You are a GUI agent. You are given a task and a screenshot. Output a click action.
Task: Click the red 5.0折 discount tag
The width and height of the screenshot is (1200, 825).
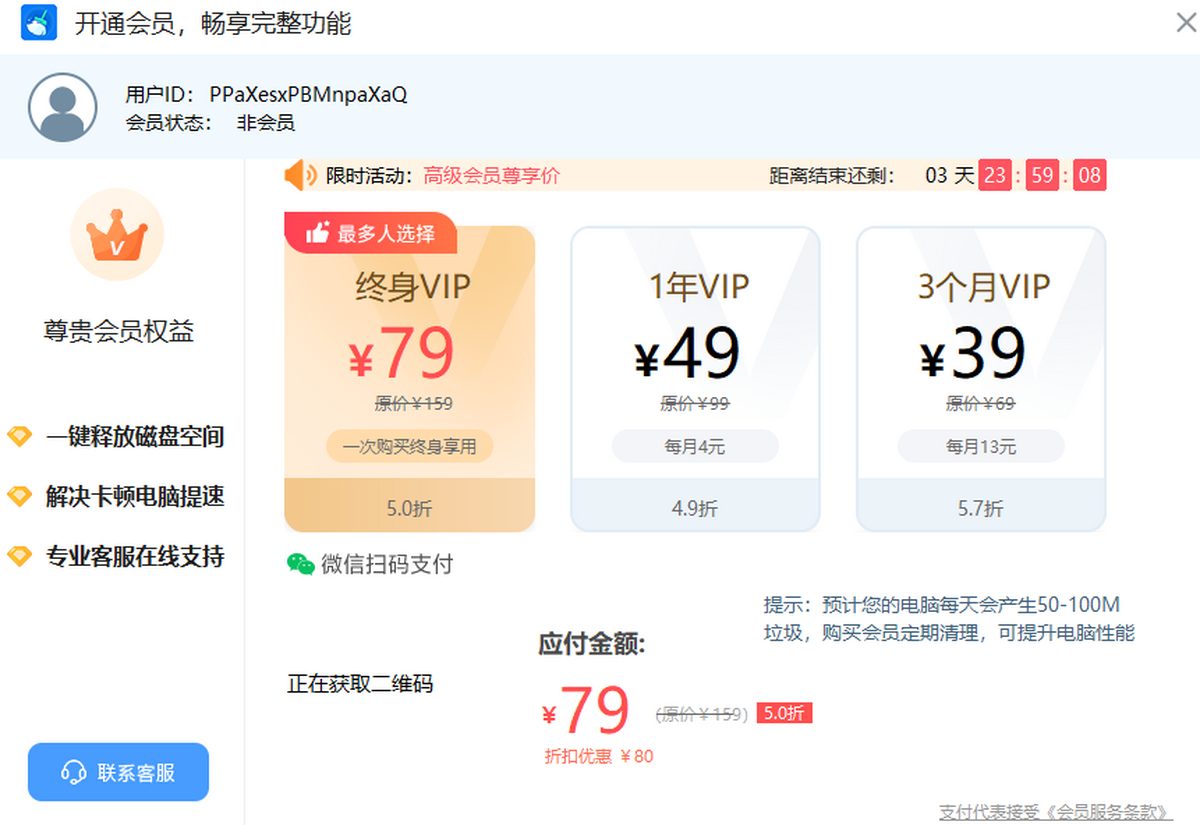click(784, 713)
